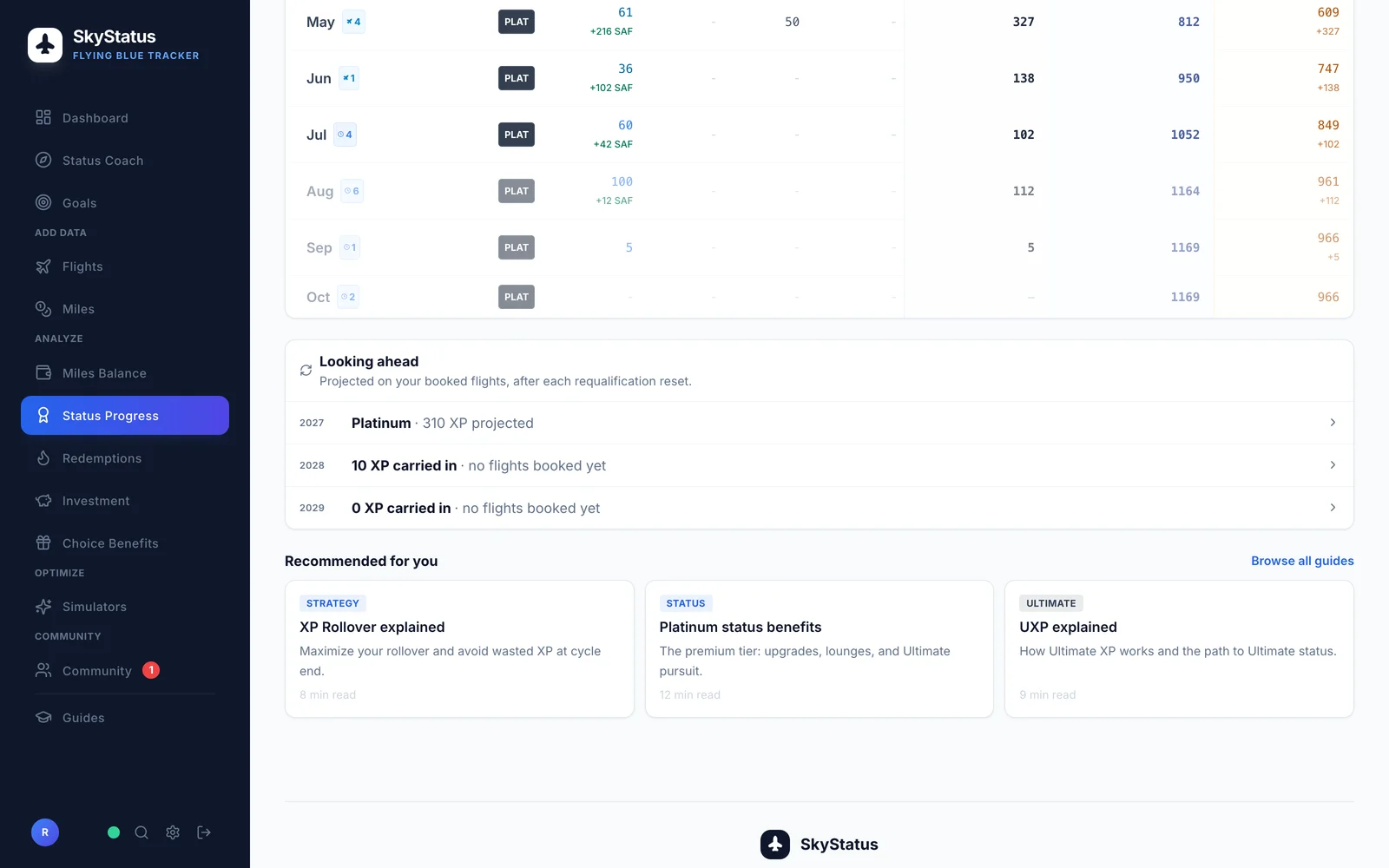This screenshot has width=1389, height=868.
Task: Open Platinum status benefits guide
Action: (x=820, y=649)
